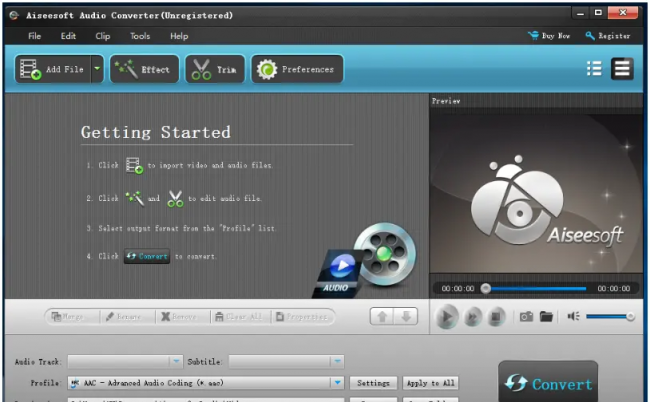The height and width of the screenshot is (402, 650).
Task: Click the Settings button
Action: [373, 383]
